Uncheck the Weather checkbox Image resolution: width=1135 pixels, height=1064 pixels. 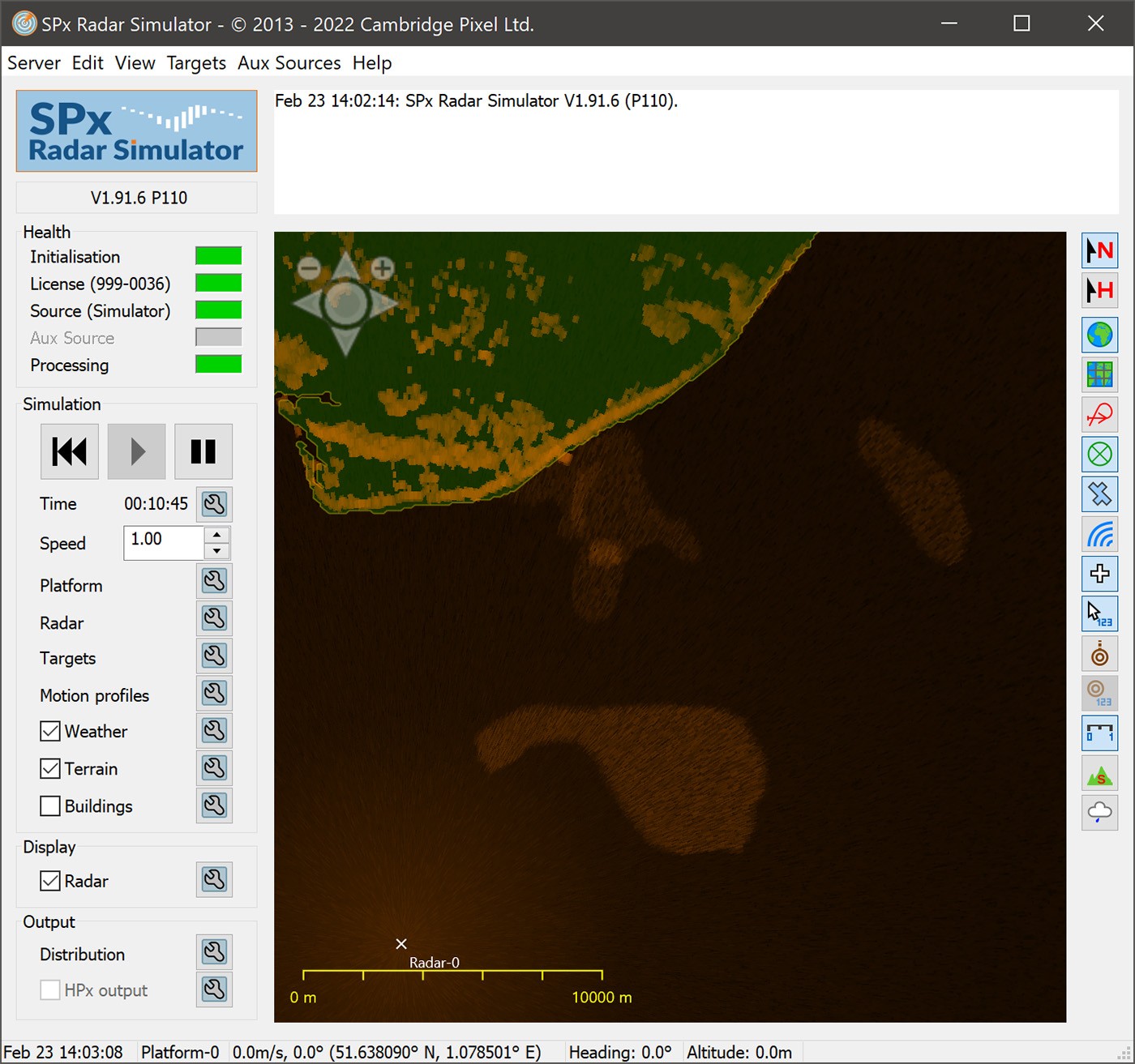[50, 732]
